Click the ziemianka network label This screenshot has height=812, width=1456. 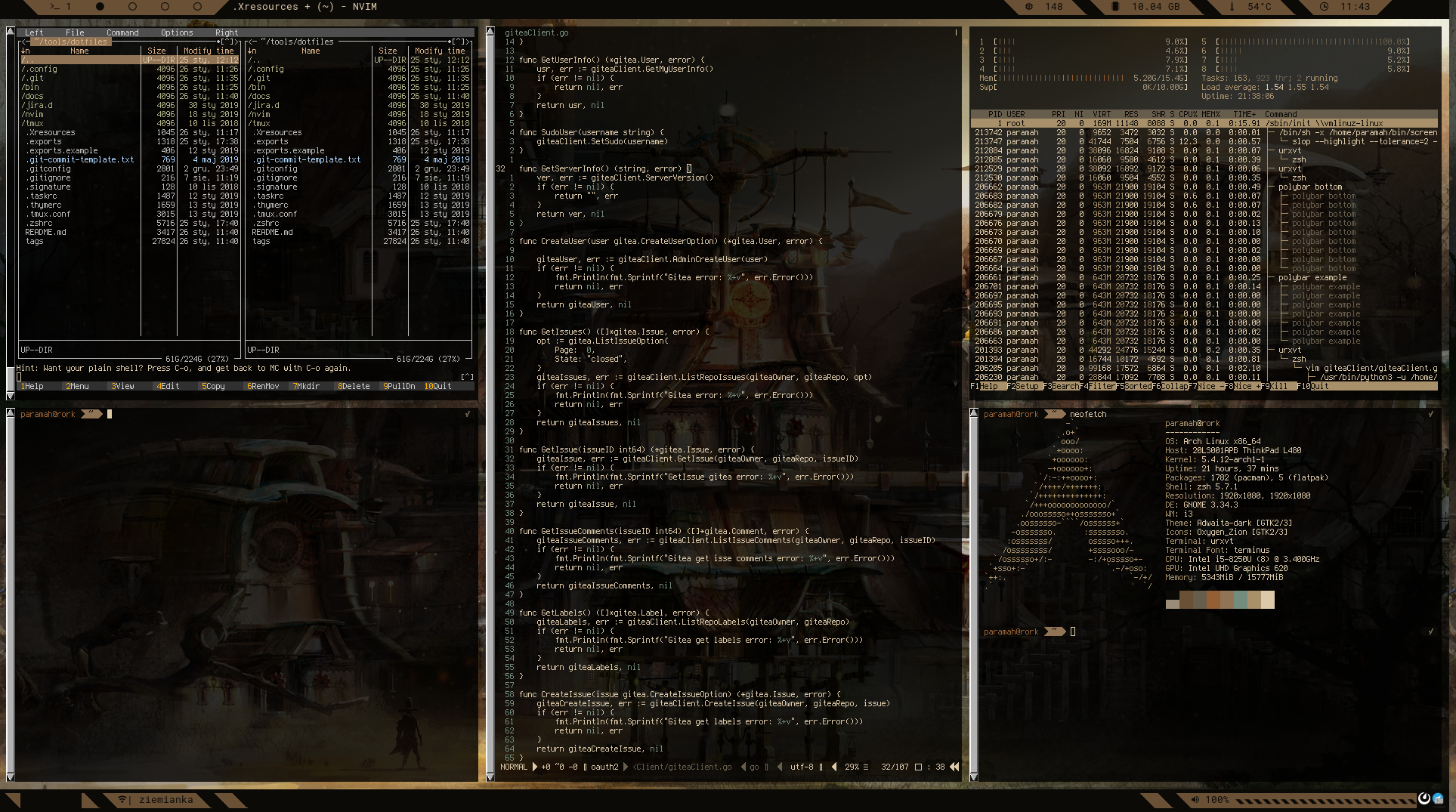(x=165, y=800)
